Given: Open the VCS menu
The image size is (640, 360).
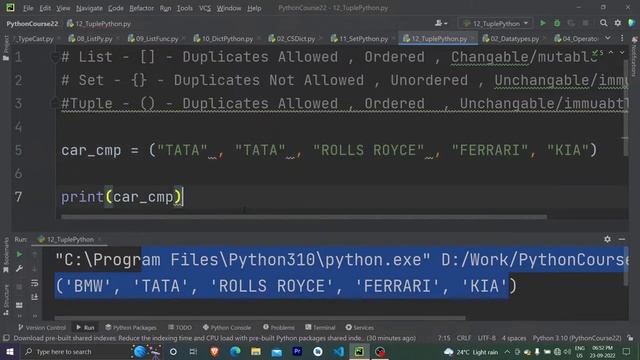Looking at the screenshot, I should point(205,8).
